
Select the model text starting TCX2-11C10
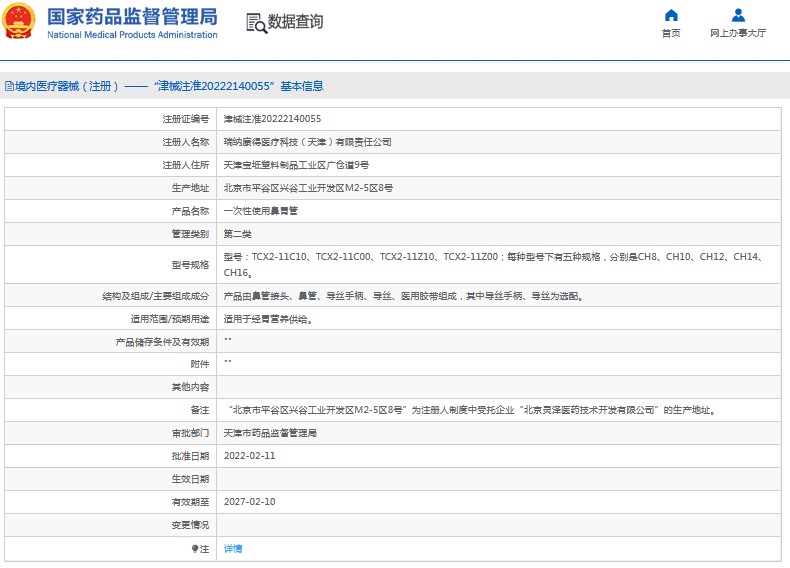point(494,265)
